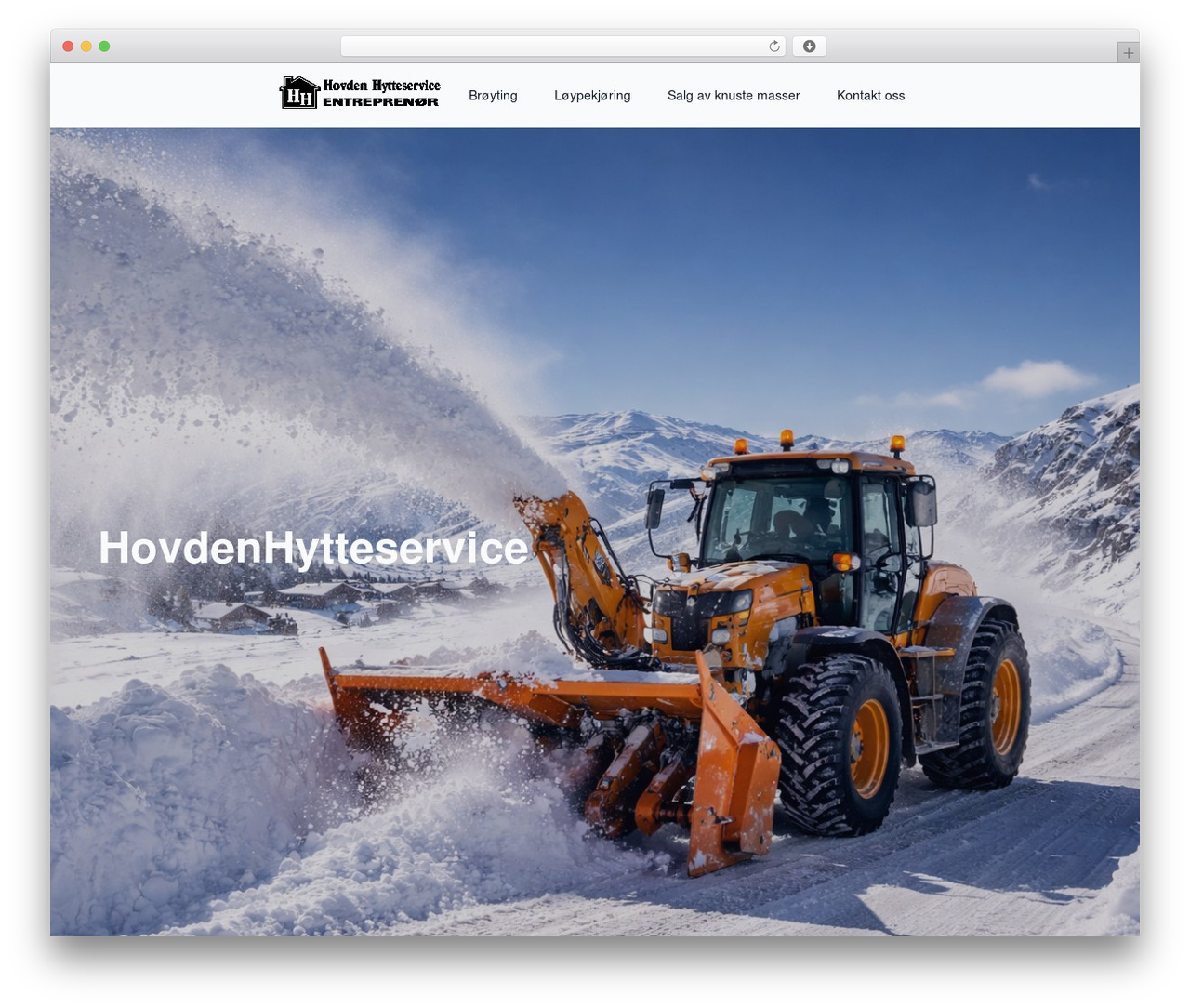The width and height of the screenshot is (1190, 1008).
Task: Open a new tab with the plus button
Action: click(x=1128, y=53)
